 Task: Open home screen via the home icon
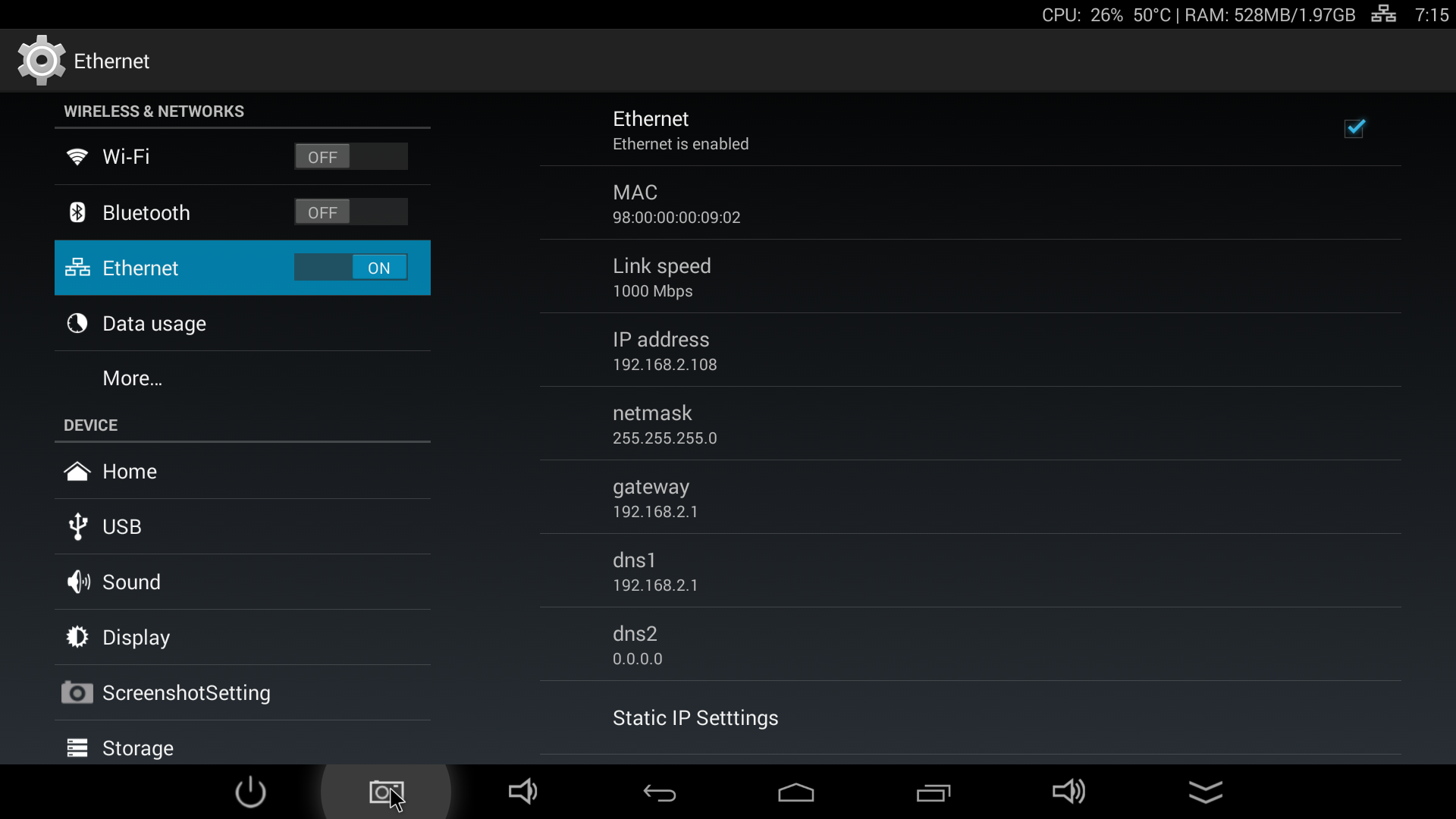[x=796, y=792]
